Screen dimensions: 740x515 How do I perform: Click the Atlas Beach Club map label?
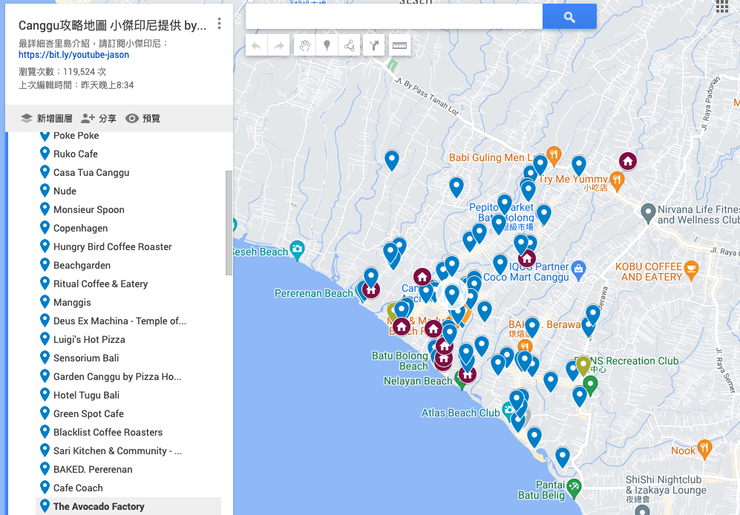[461, 413]
